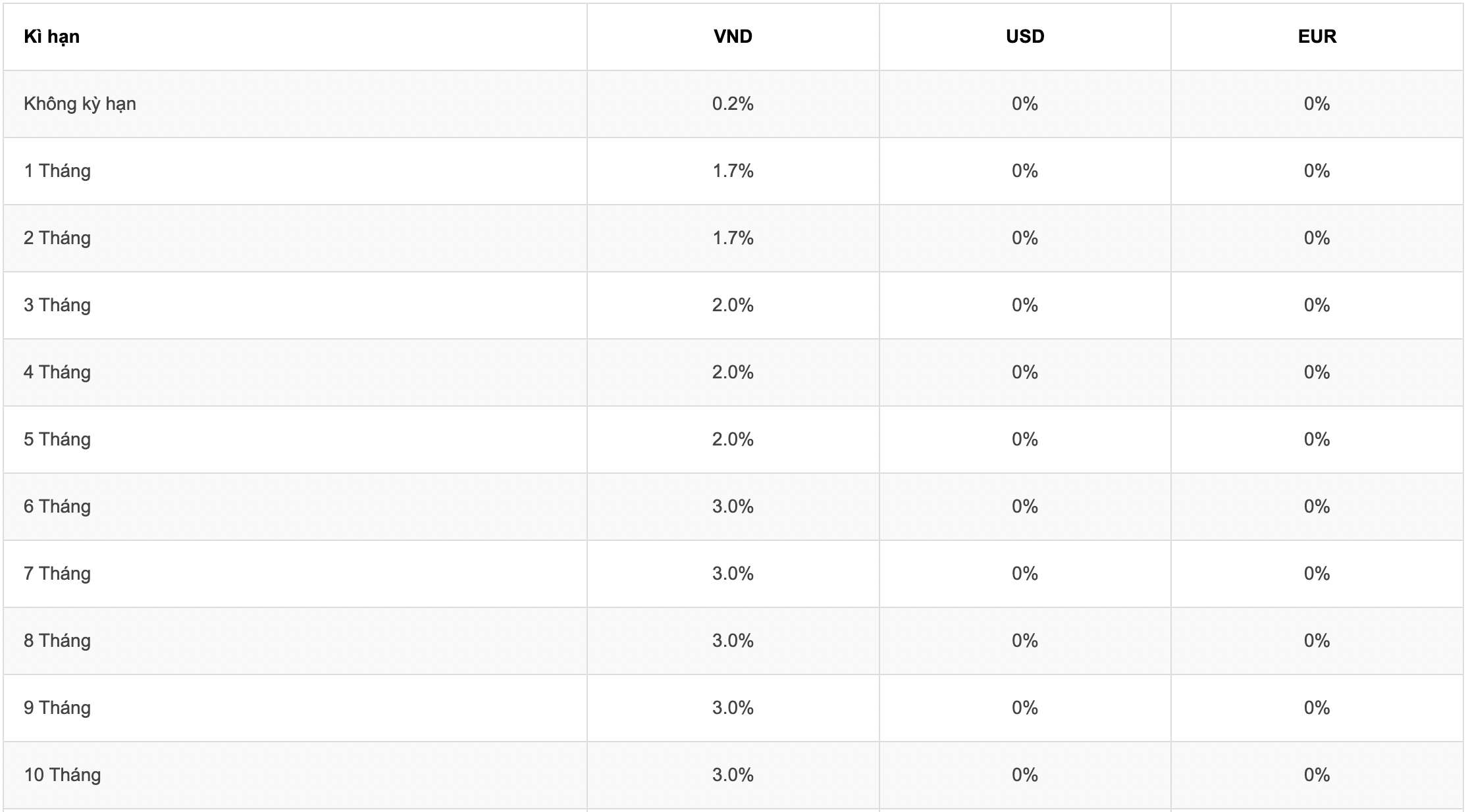Click the EUR column header
Image resolution: width=1468 pixels, height=812 pixels.
[1317, 37]
